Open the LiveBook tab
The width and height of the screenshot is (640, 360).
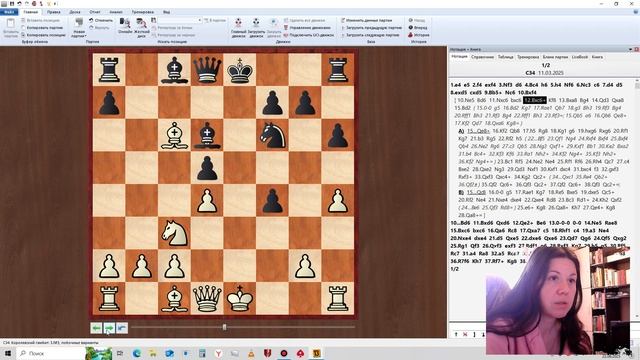[580, 57]
